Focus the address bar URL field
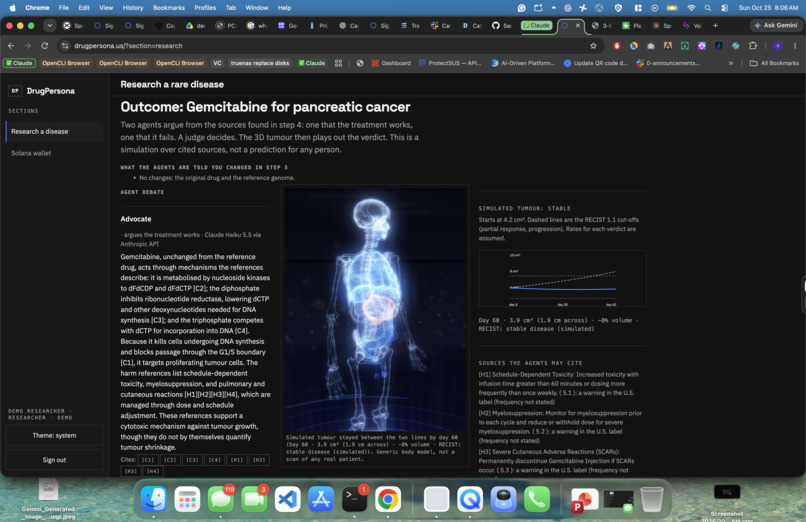806x522 pixels. point(329,46)
